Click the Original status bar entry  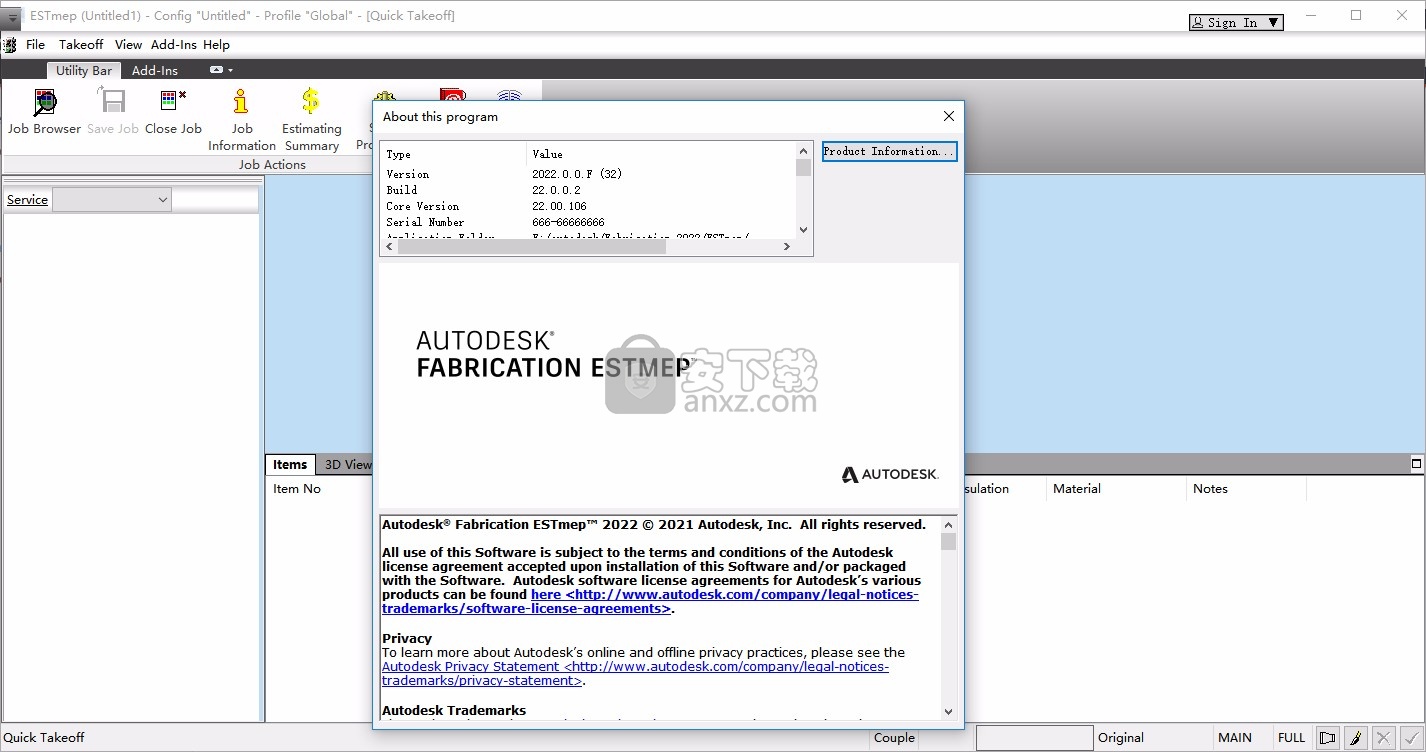tap(1121, 738)
